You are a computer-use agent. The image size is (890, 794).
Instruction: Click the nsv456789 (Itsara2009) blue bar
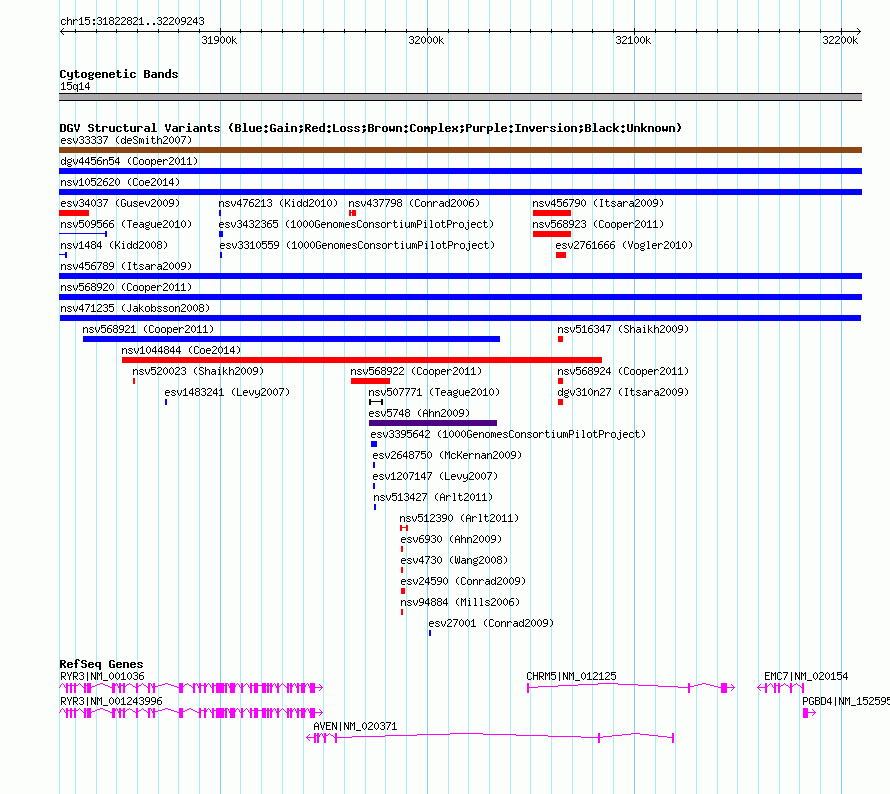click(460, 276)
